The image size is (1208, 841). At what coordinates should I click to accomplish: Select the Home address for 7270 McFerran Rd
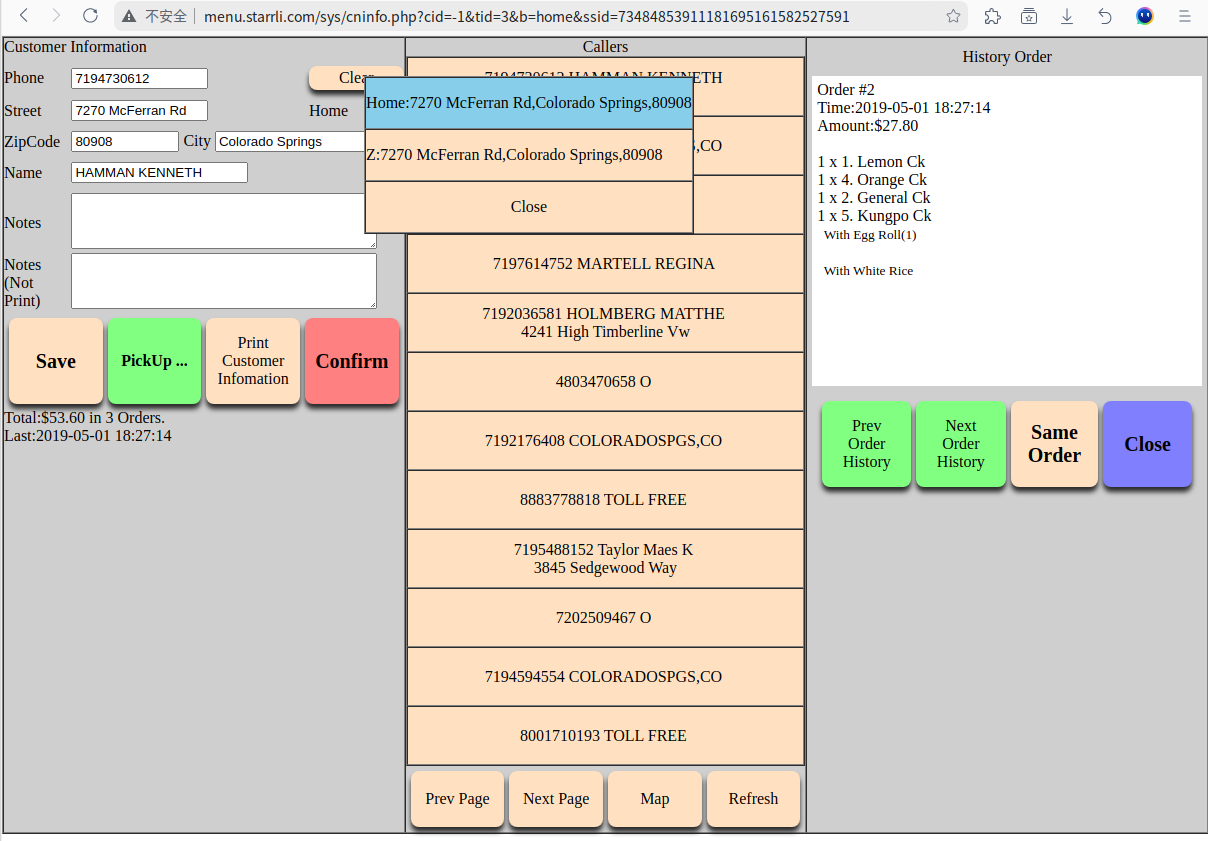(x=528, y=103)
